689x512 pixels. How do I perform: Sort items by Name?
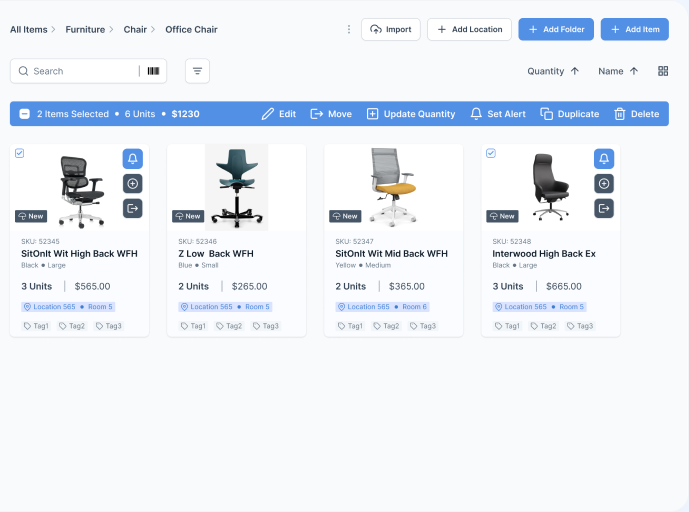click(x=617, y=71)
